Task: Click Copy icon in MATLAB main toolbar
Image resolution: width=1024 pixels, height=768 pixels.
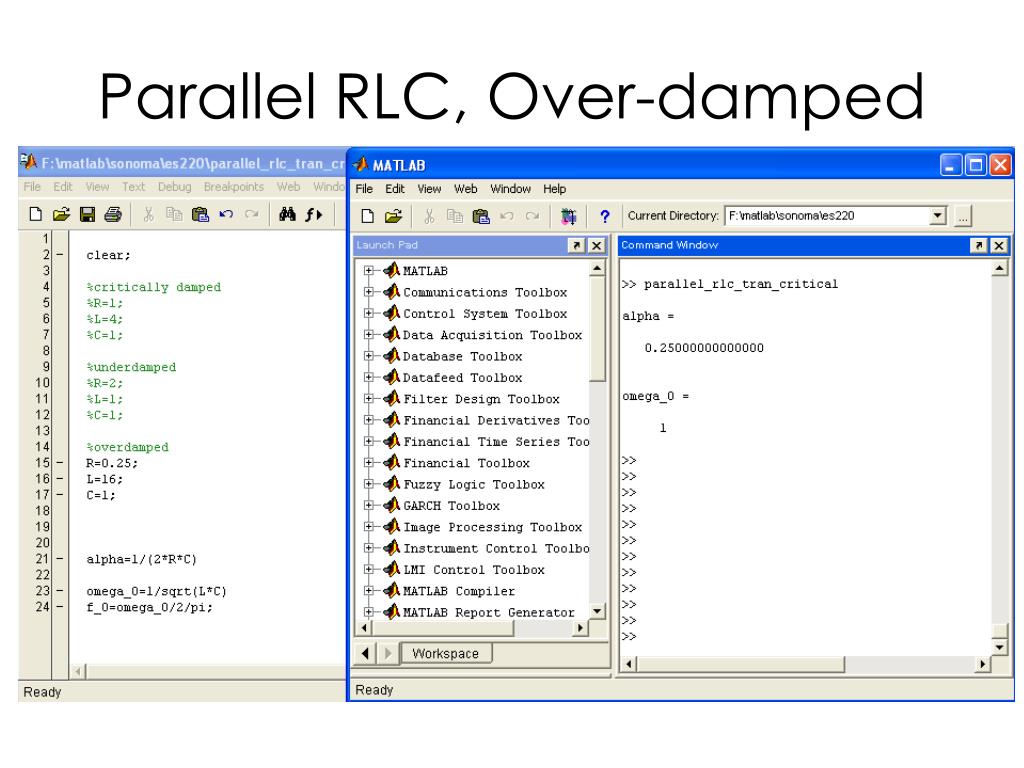Action: [x=455, y=216]
